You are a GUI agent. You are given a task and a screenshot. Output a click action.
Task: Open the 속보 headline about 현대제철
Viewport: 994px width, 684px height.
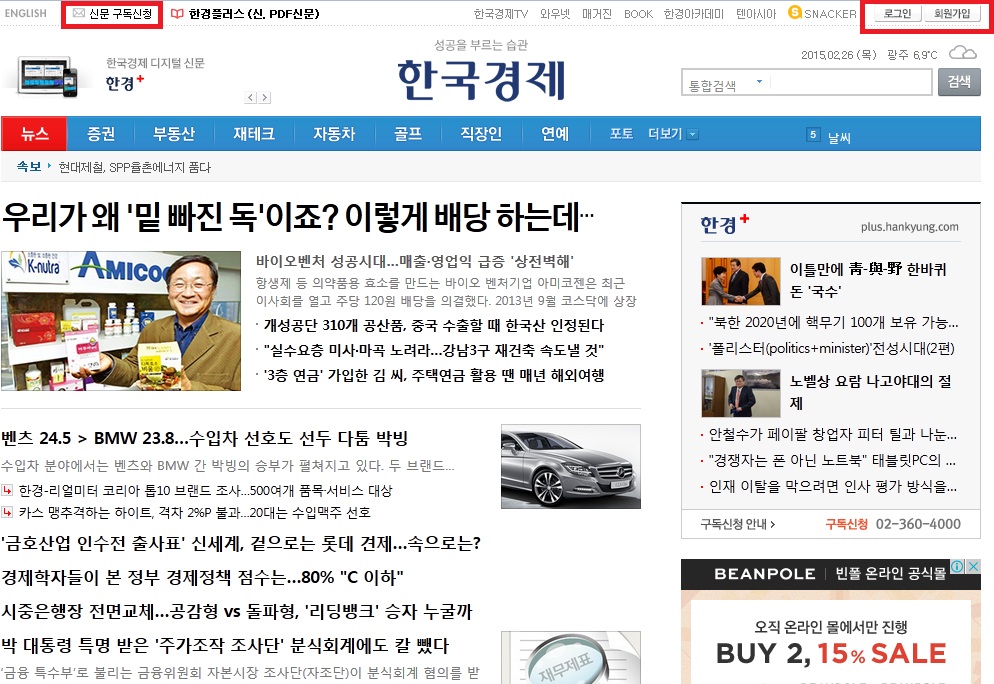coord(134,167)
